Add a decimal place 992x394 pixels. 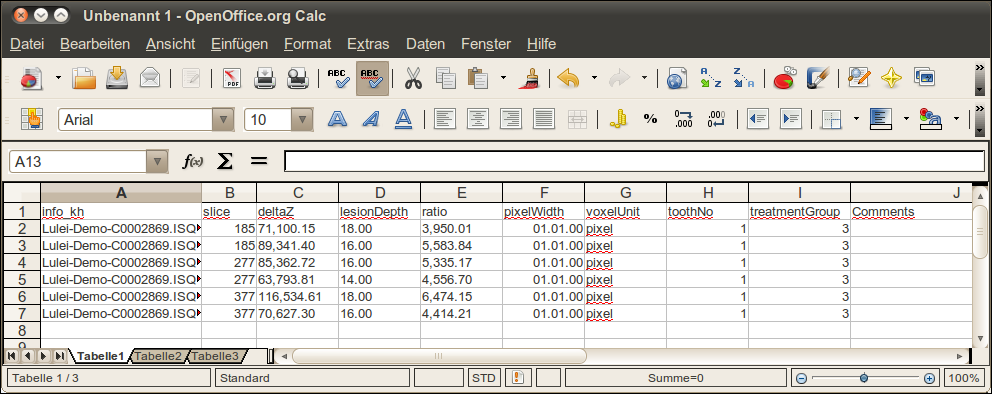[683, 119]
